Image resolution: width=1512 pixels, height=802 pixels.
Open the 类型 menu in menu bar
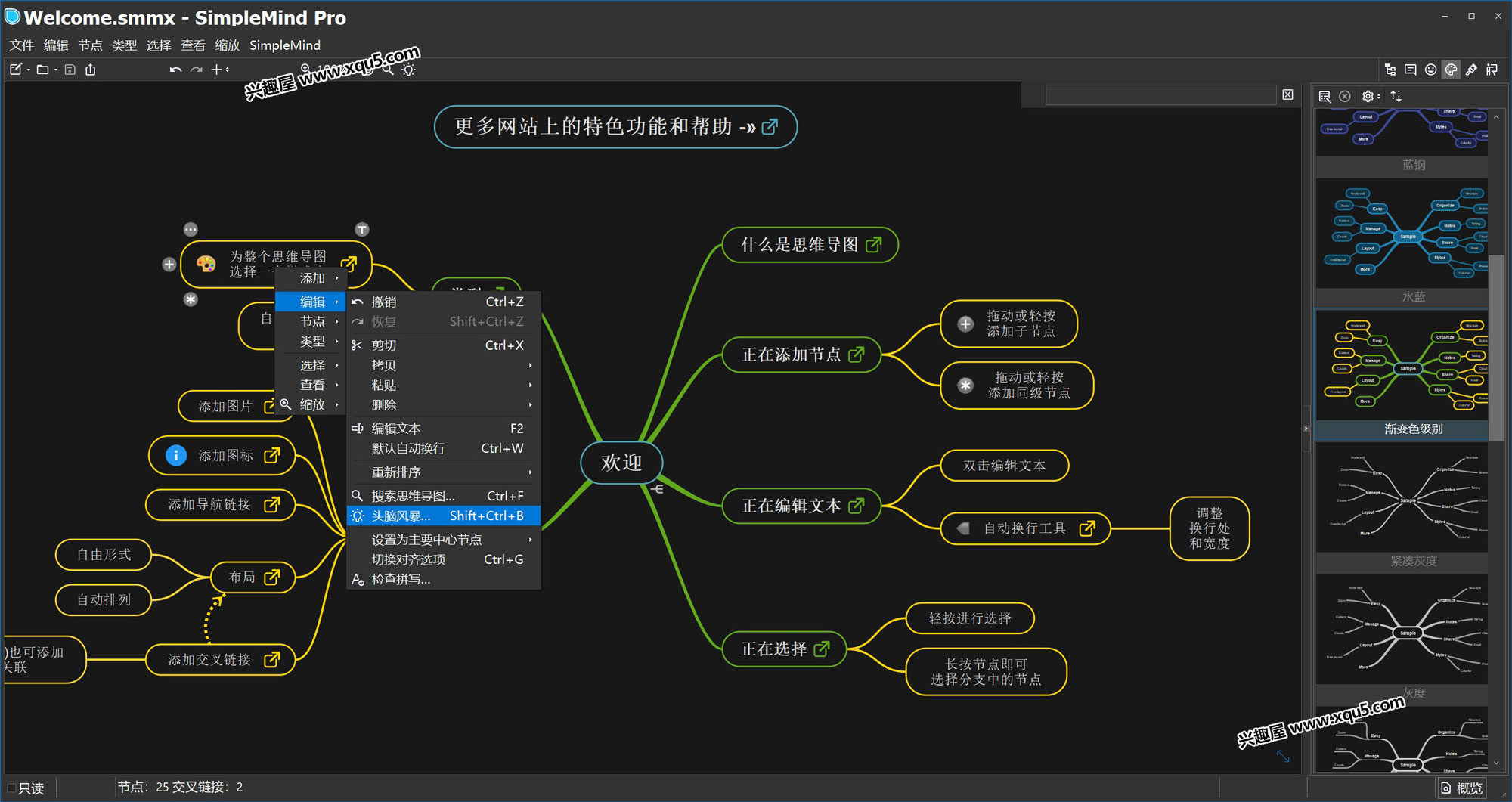[125, 45]
